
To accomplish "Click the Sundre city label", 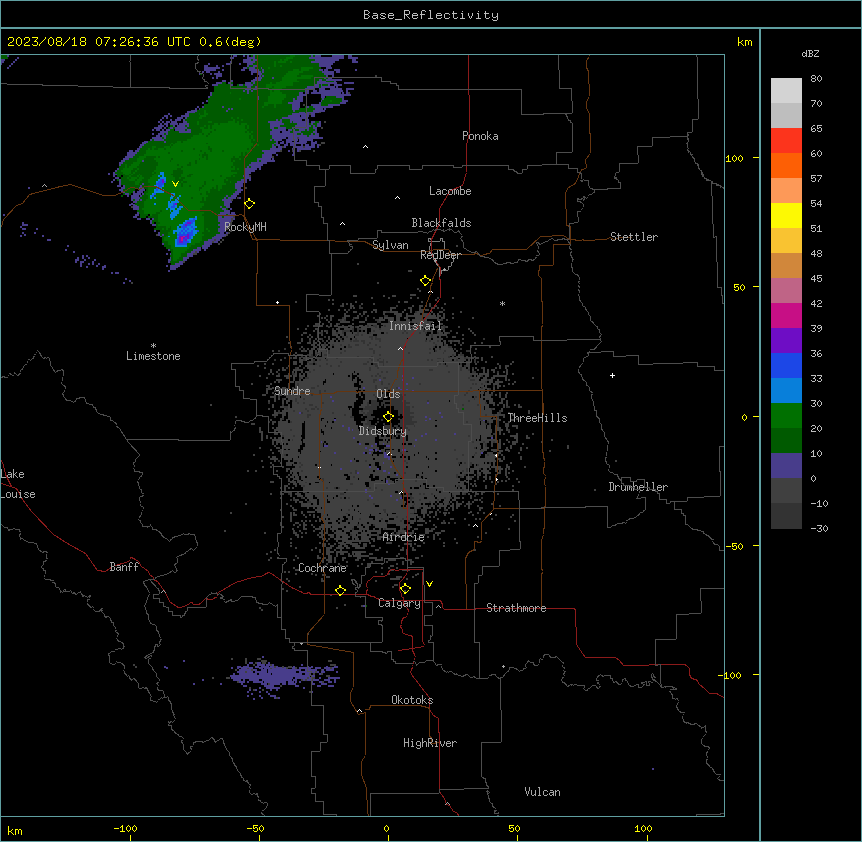I will (x=292, y=391).
